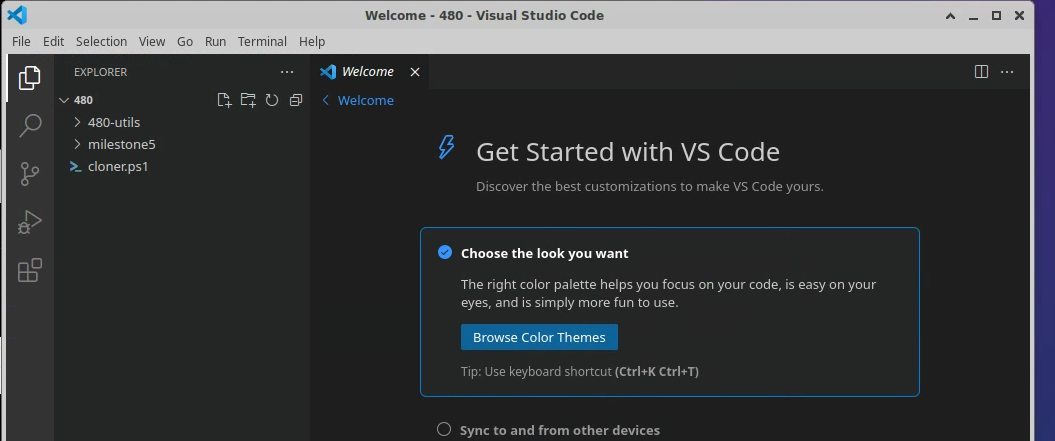Open the Selection menu
Image resolution: width=1055 pixels, height=441 pixels.
pyautogui.click(x=102, y=41)
